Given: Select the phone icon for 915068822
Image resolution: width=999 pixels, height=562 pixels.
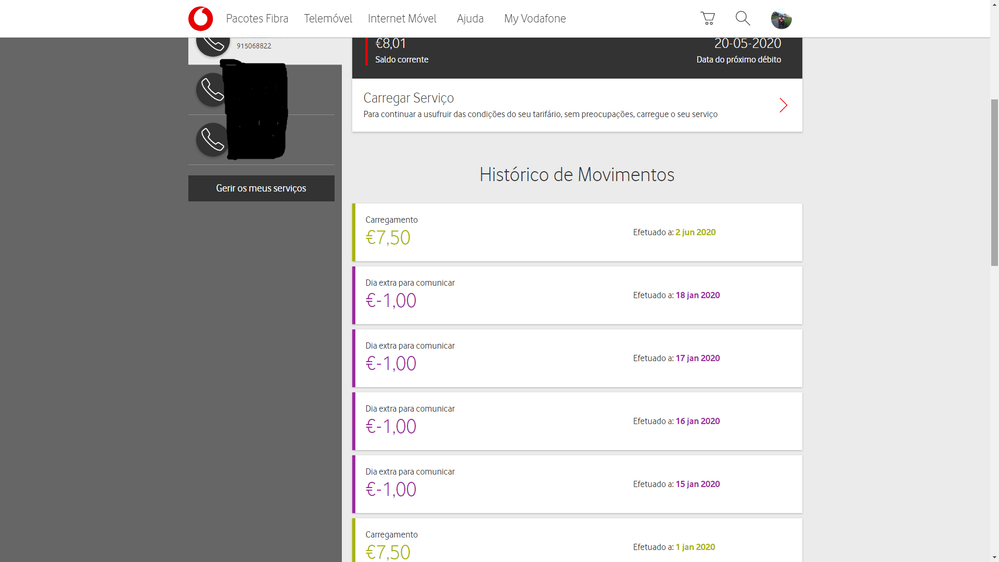Looking at the screenshot, I should 212,43.
